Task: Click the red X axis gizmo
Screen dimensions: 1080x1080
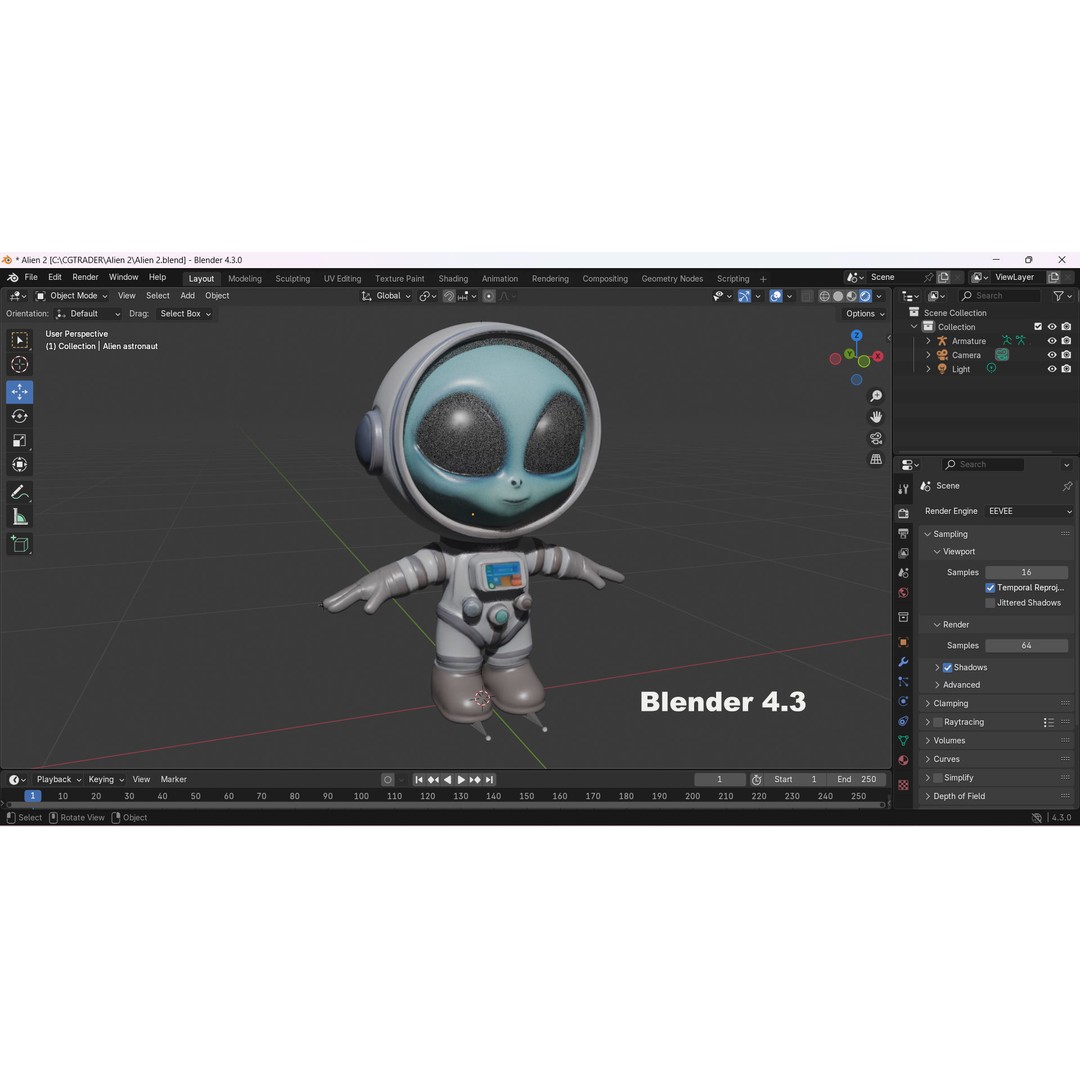Action: click(x=878, y=356)
